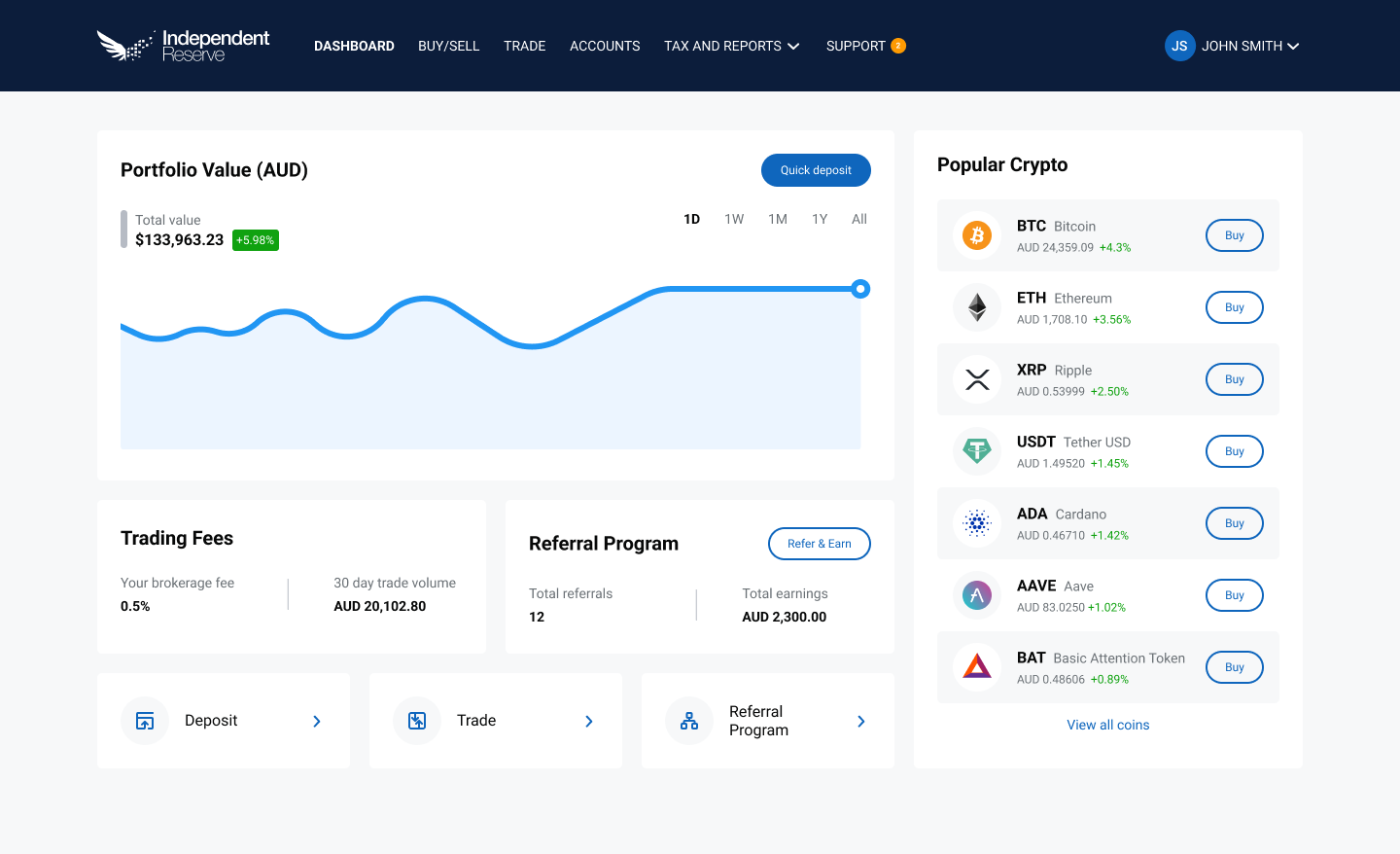Click the John Smith user name
The image size is (1400, 854).
coord(1242,46)
